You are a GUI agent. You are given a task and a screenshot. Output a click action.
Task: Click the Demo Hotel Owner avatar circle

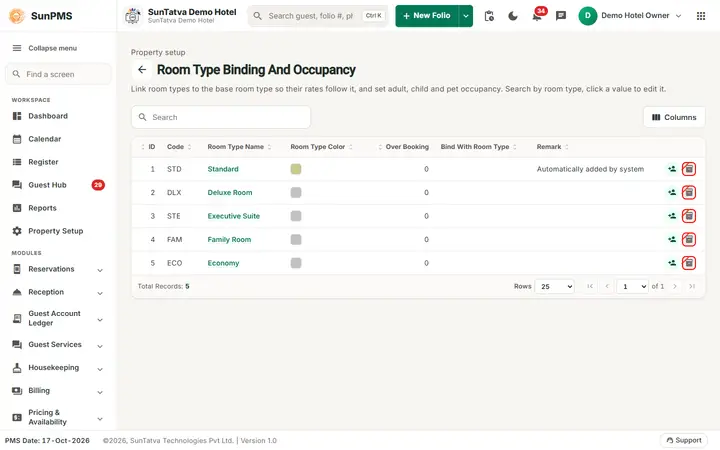587,16
